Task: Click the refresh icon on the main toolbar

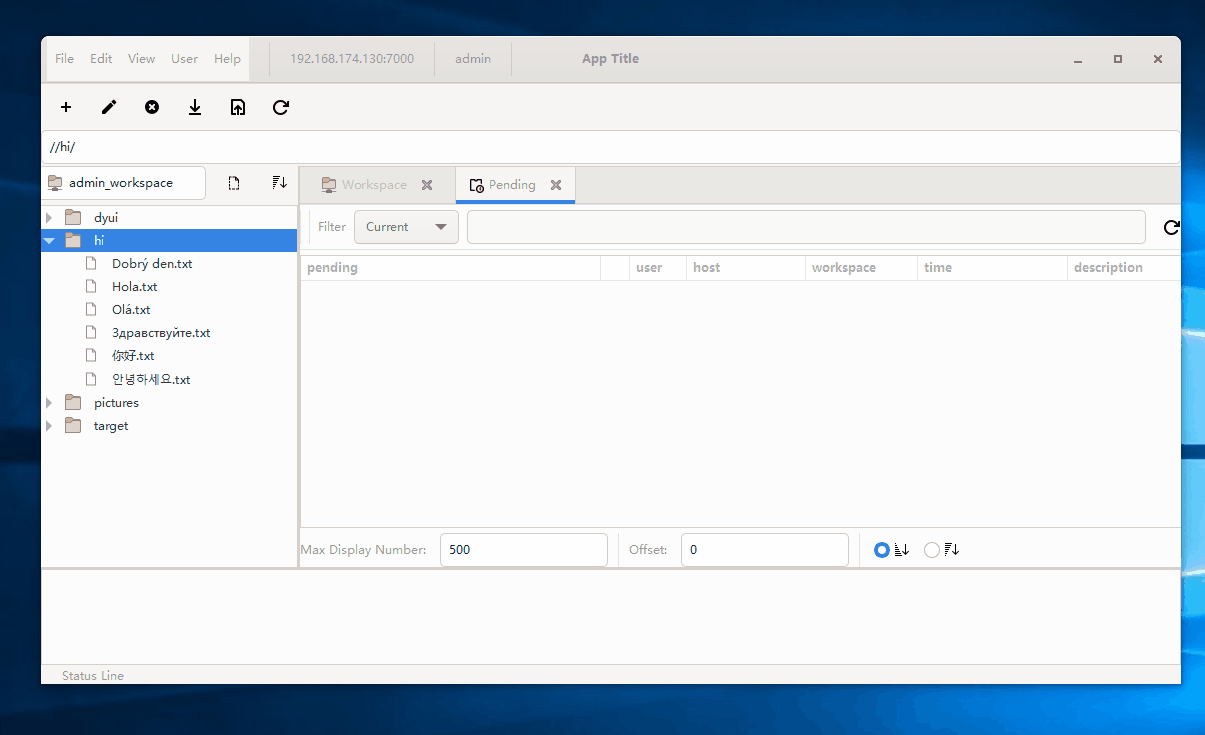Action: (280, 107)
